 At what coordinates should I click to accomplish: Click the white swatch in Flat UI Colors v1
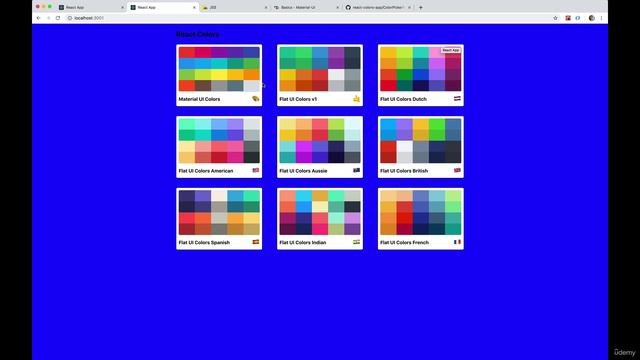tap(336, 75)
